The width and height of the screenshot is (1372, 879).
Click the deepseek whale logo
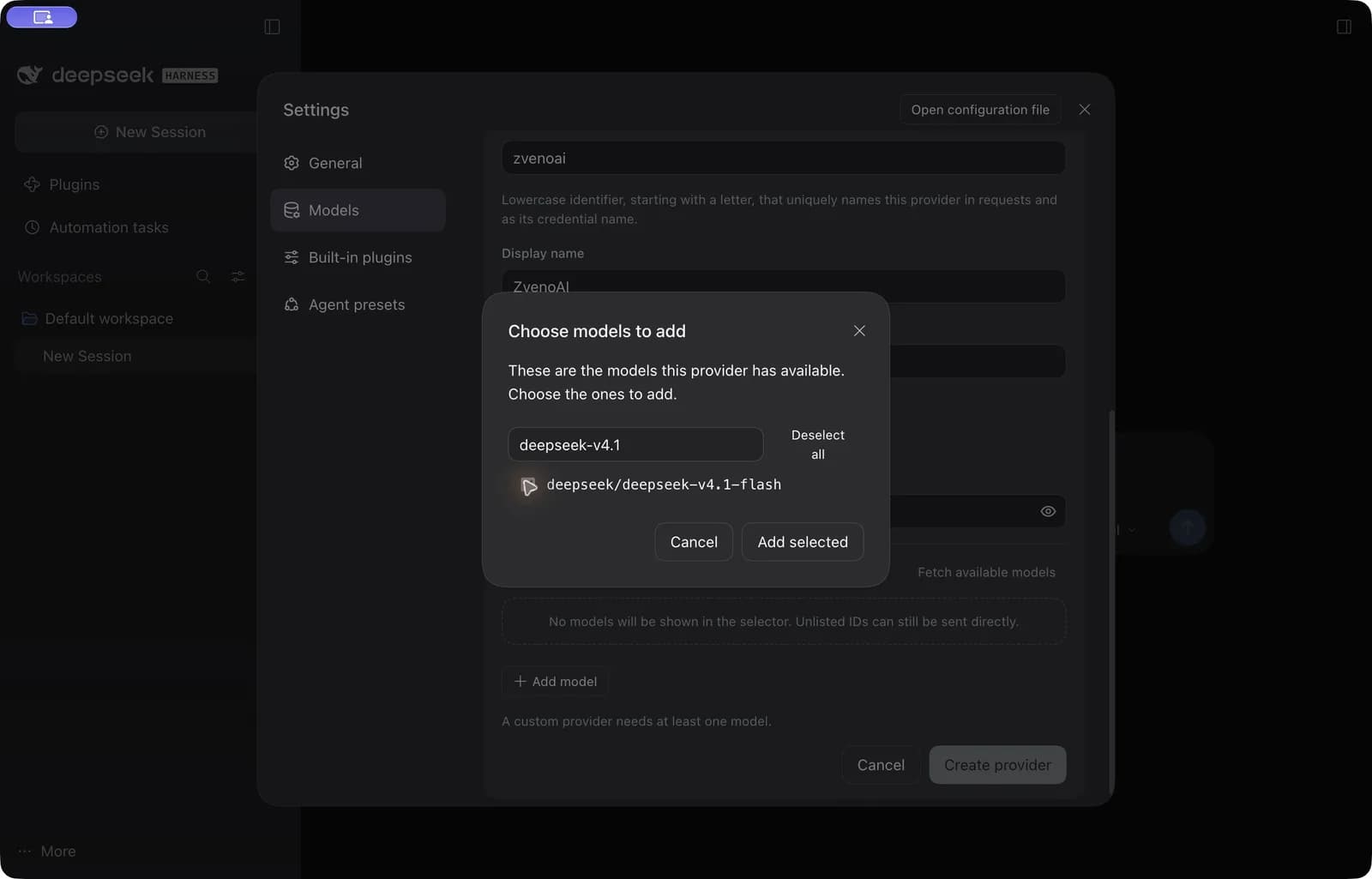click(30, 75)
